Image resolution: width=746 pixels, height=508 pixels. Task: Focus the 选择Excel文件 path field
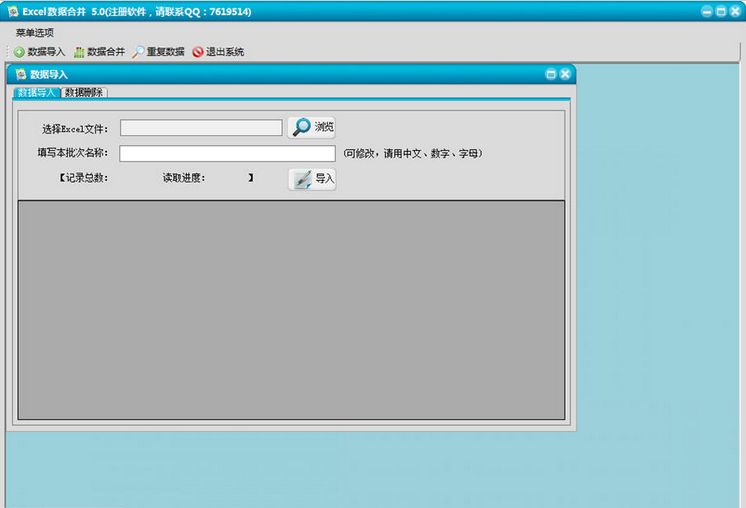coord(201,127)
